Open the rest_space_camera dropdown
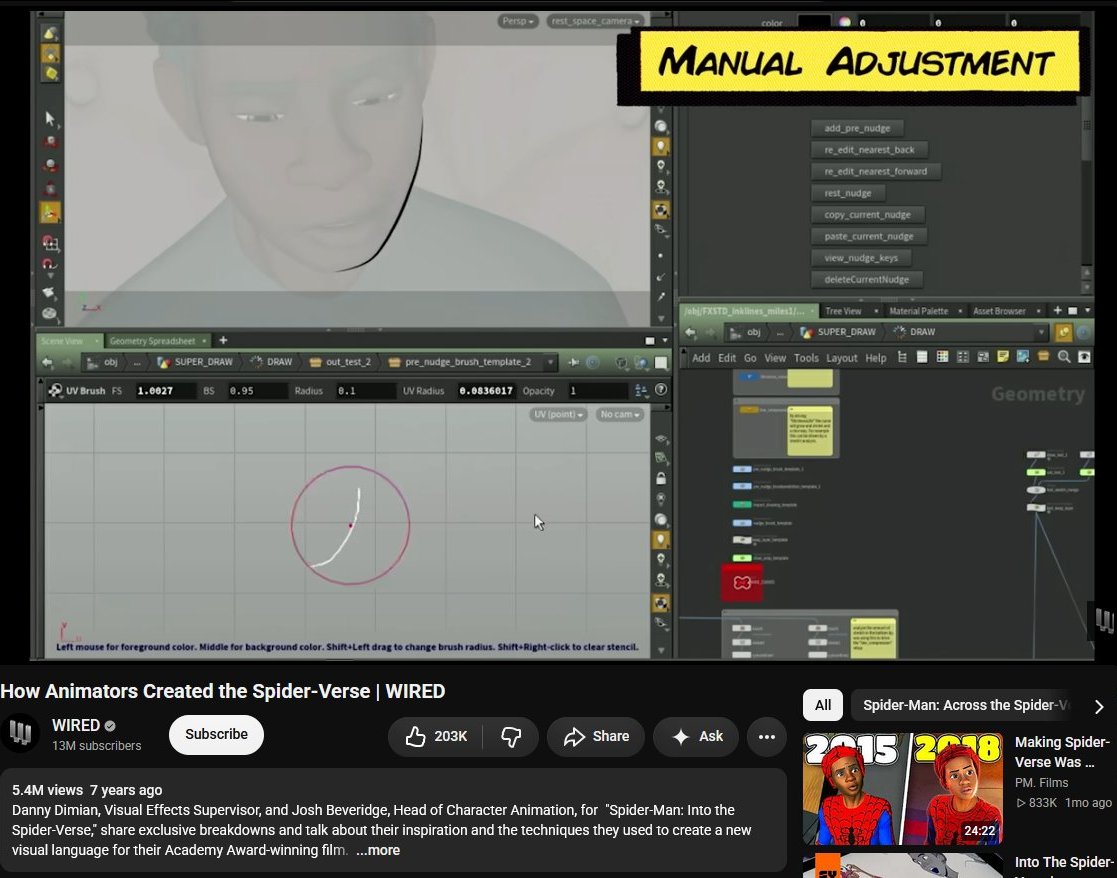 click(x=595, y=21)
